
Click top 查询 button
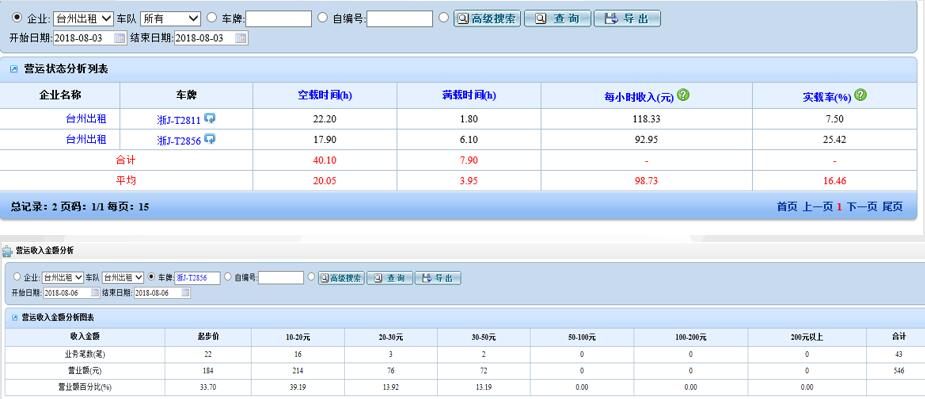tap(557, 18)
